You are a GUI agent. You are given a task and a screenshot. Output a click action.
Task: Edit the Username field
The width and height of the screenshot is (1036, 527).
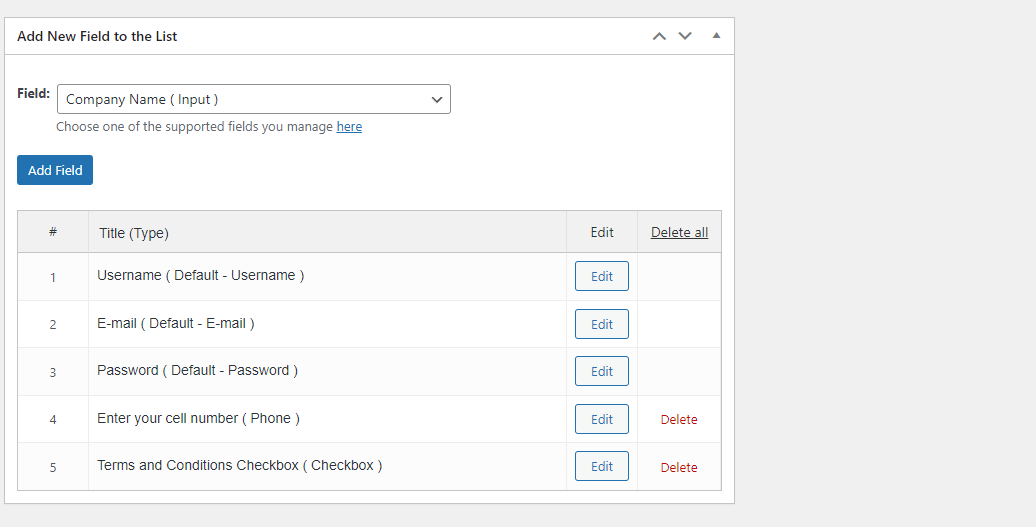point(601,276)
